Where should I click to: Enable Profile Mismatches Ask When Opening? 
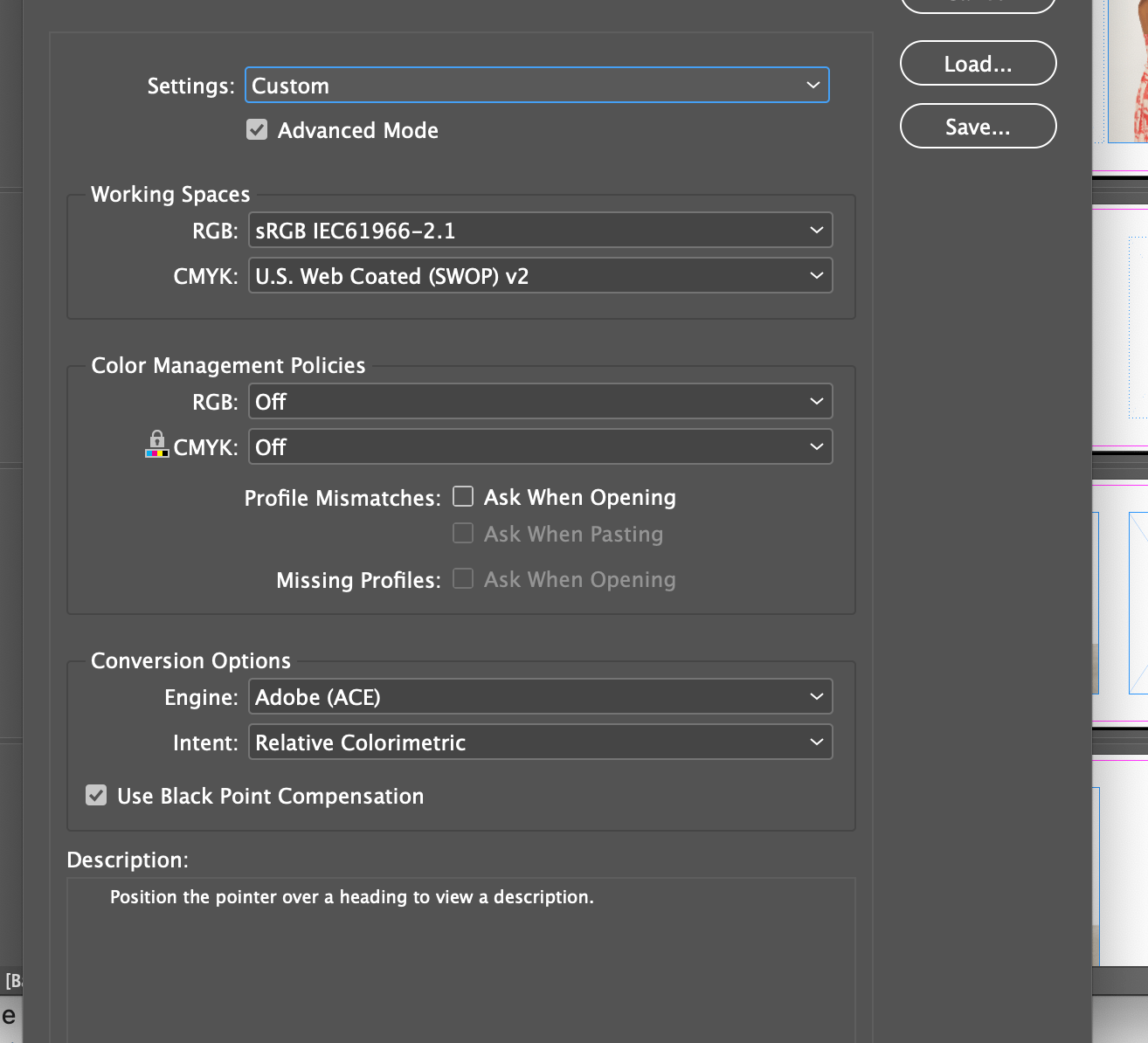(x=463, y=497)
